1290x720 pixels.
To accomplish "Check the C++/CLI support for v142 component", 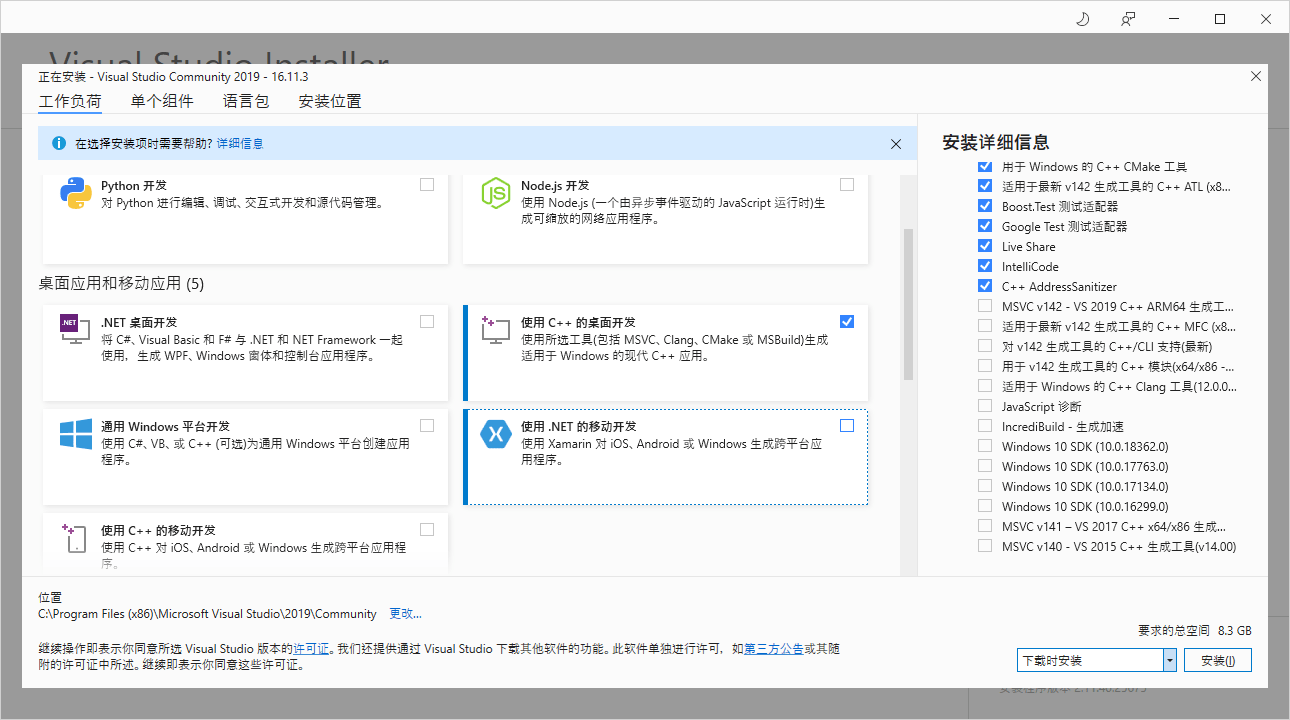I will (x=985, y=346).
